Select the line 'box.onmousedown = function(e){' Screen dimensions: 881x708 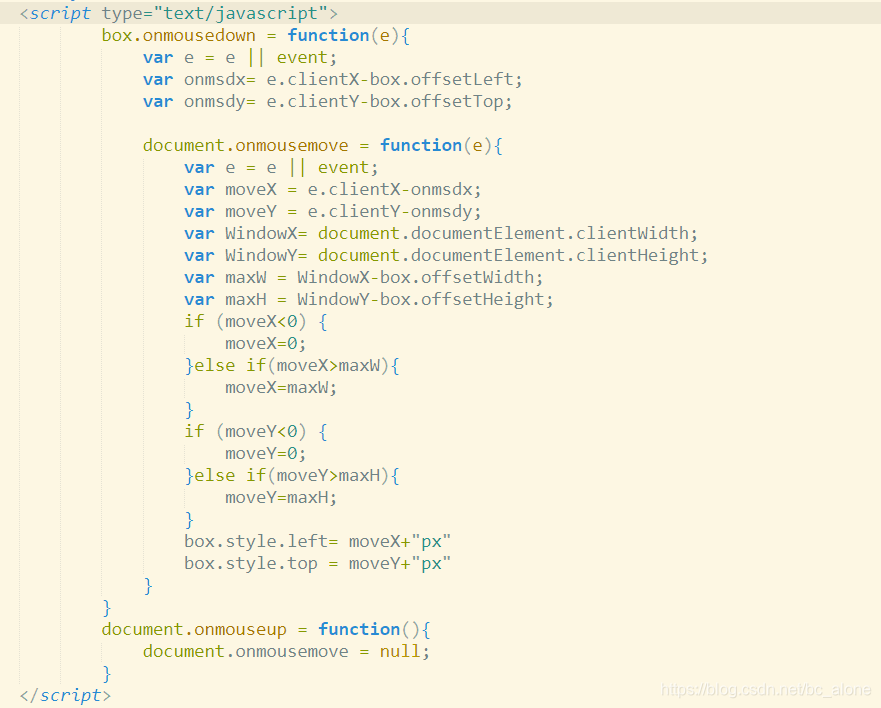tap(256, 35)
